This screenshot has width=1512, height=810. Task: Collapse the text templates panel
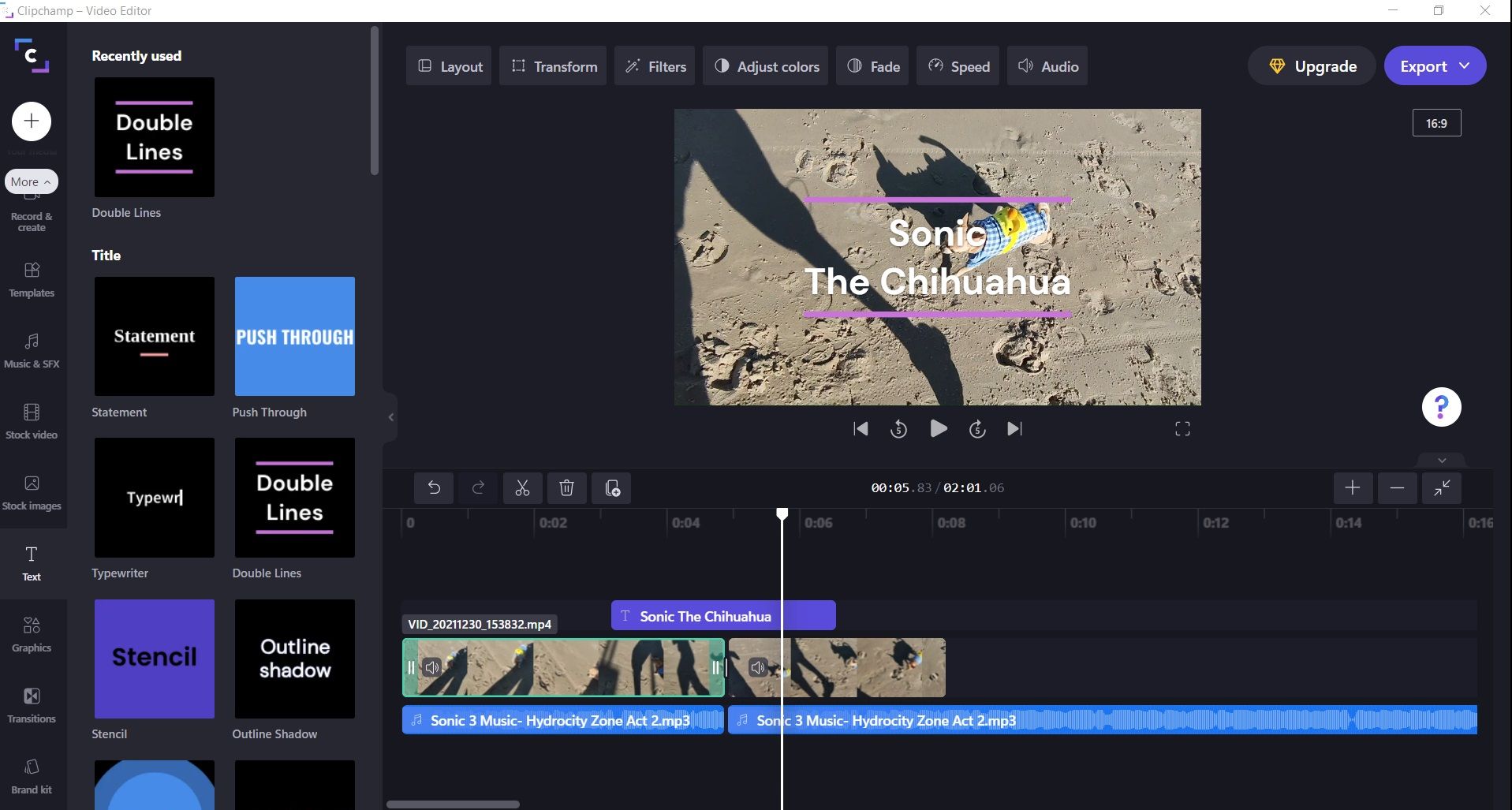[x=390, y=416]
